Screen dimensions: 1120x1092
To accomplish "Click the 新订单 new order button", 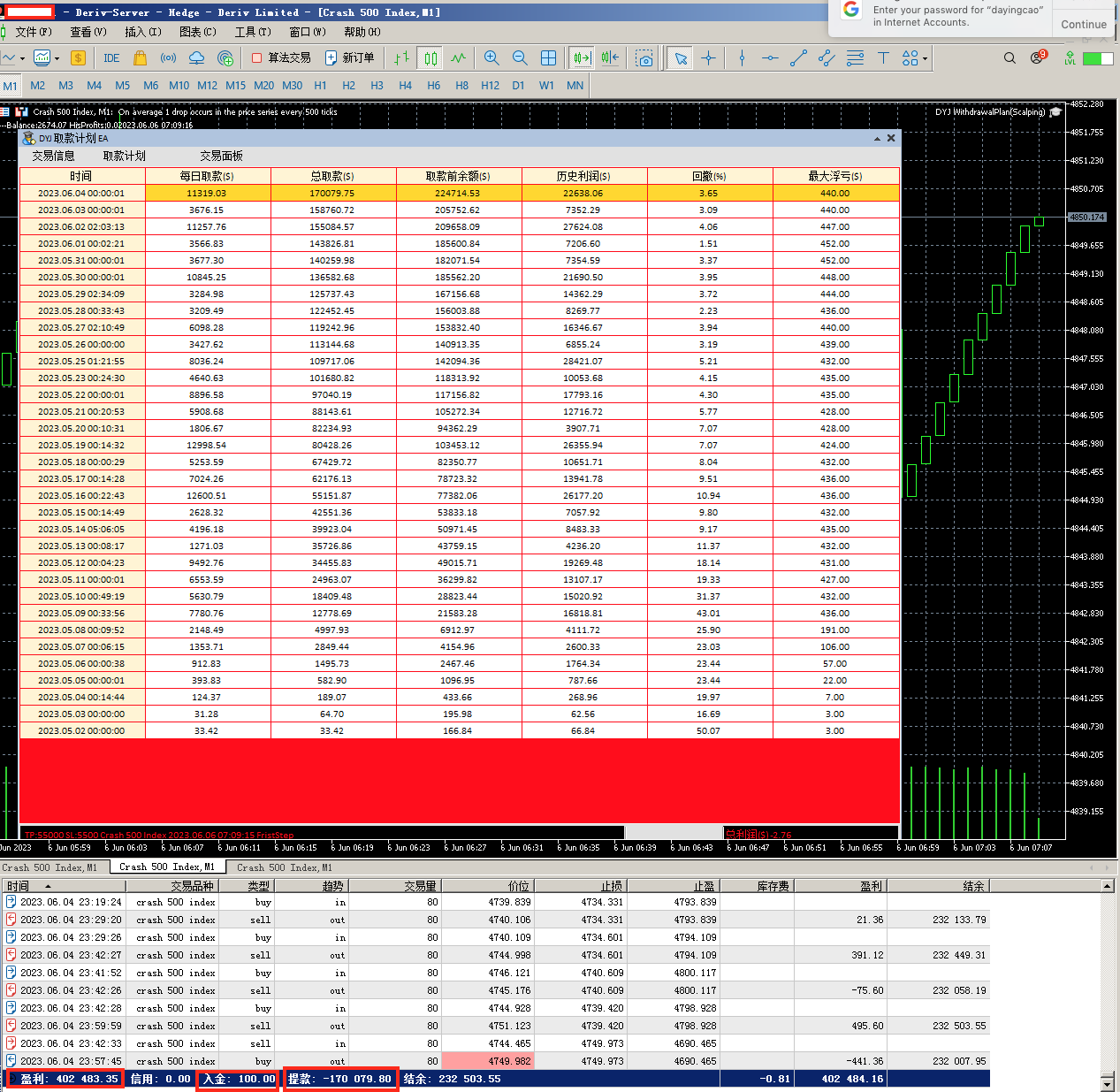I will [350, 58].
